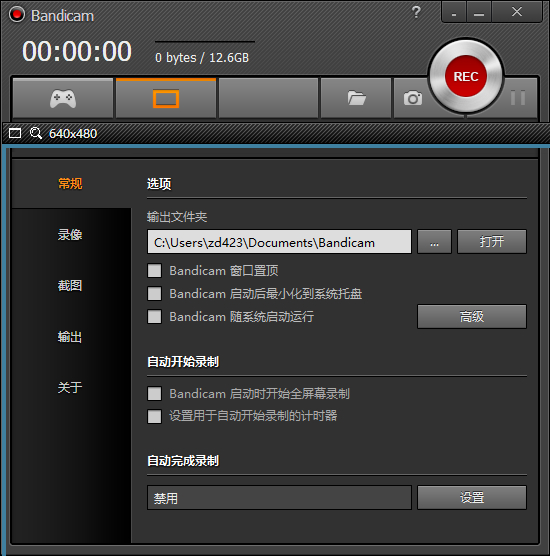Open the 输出 settings tab

pos(70,337)
